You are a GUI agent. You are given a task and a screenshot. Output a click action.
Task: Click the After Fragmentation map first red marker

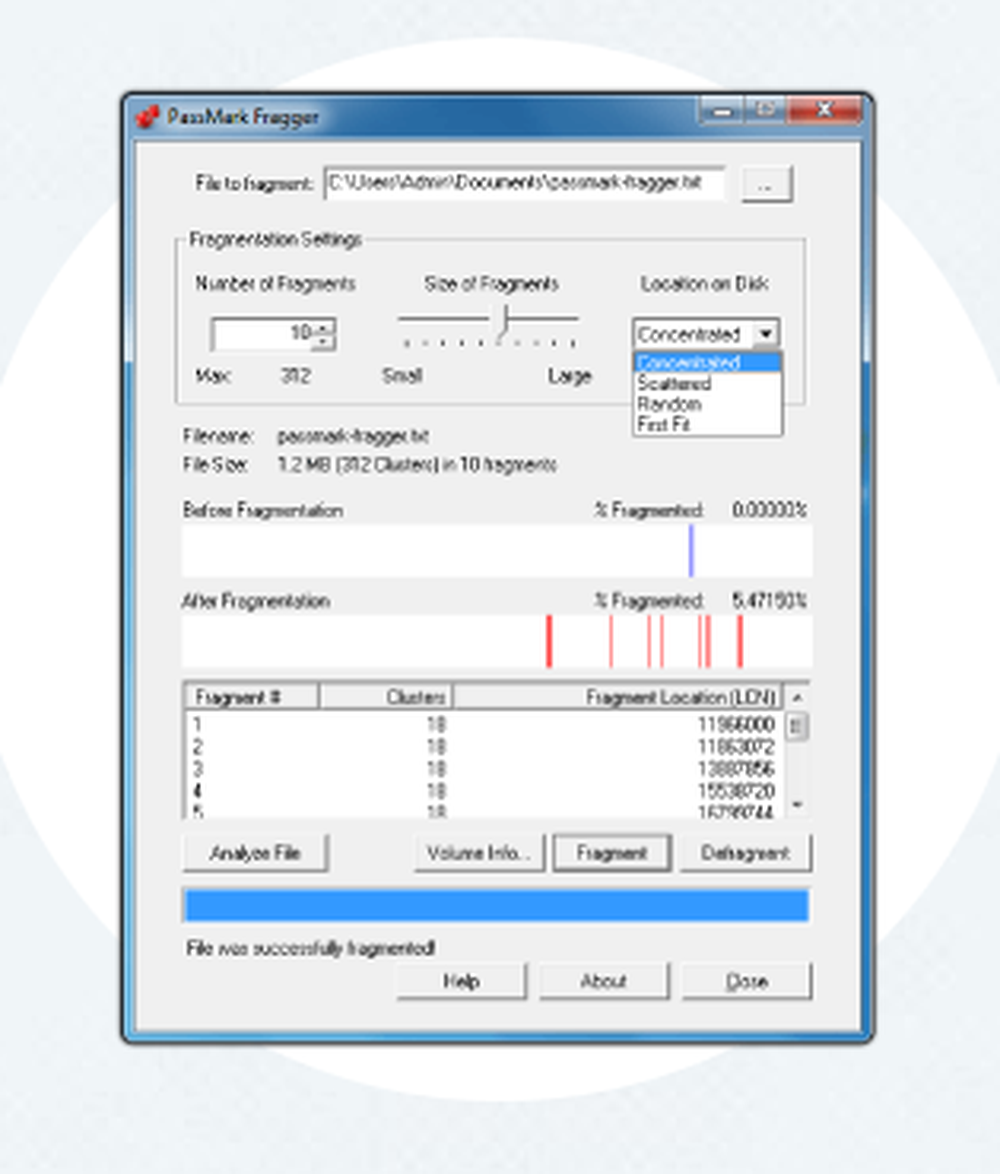[549, 641]
